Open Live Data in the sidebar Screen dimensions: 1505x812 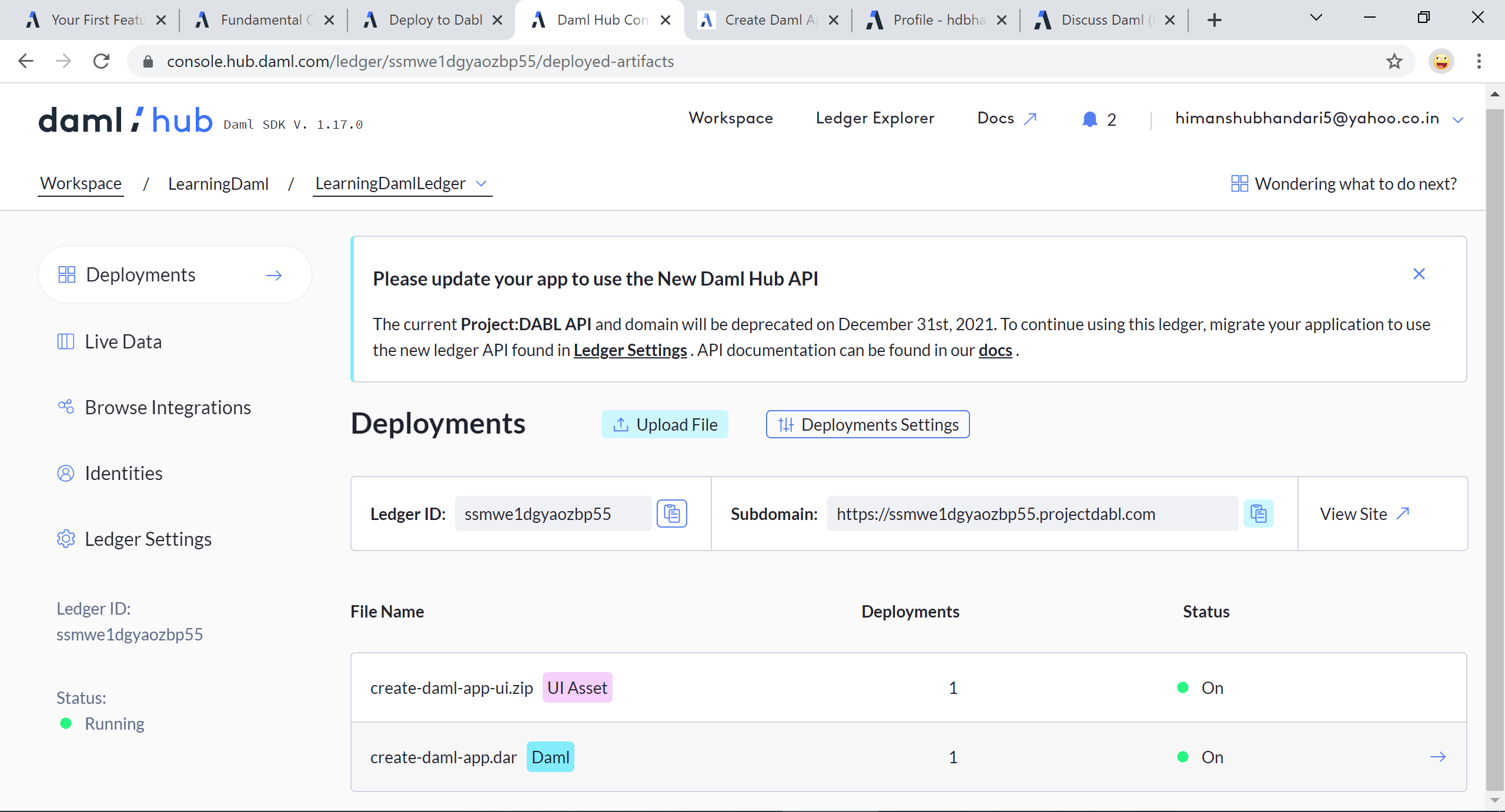pos(122,341)
